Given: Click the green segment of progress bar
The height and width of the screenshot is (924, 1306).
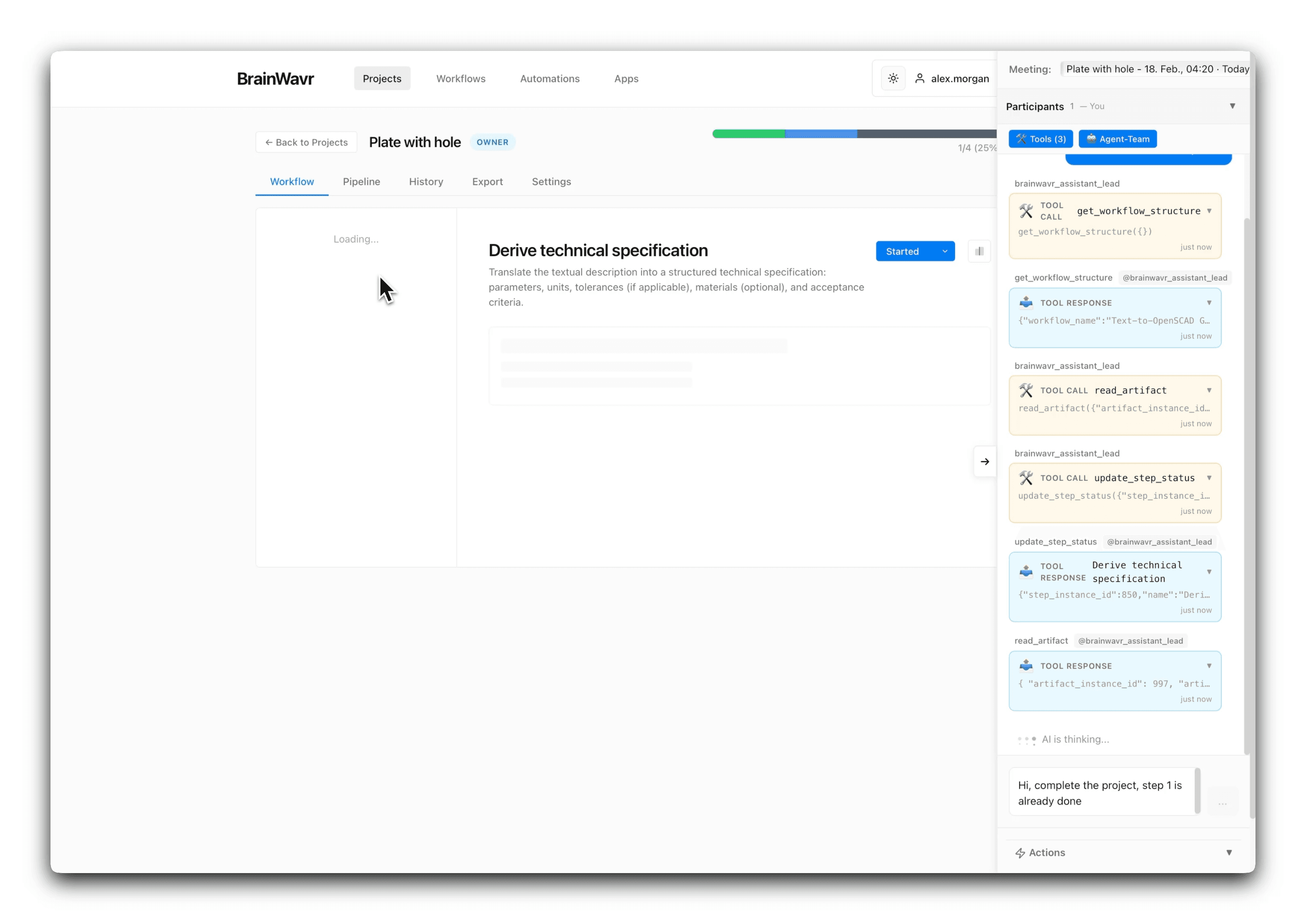Looking at the screenshot, I should coord(748,134).
